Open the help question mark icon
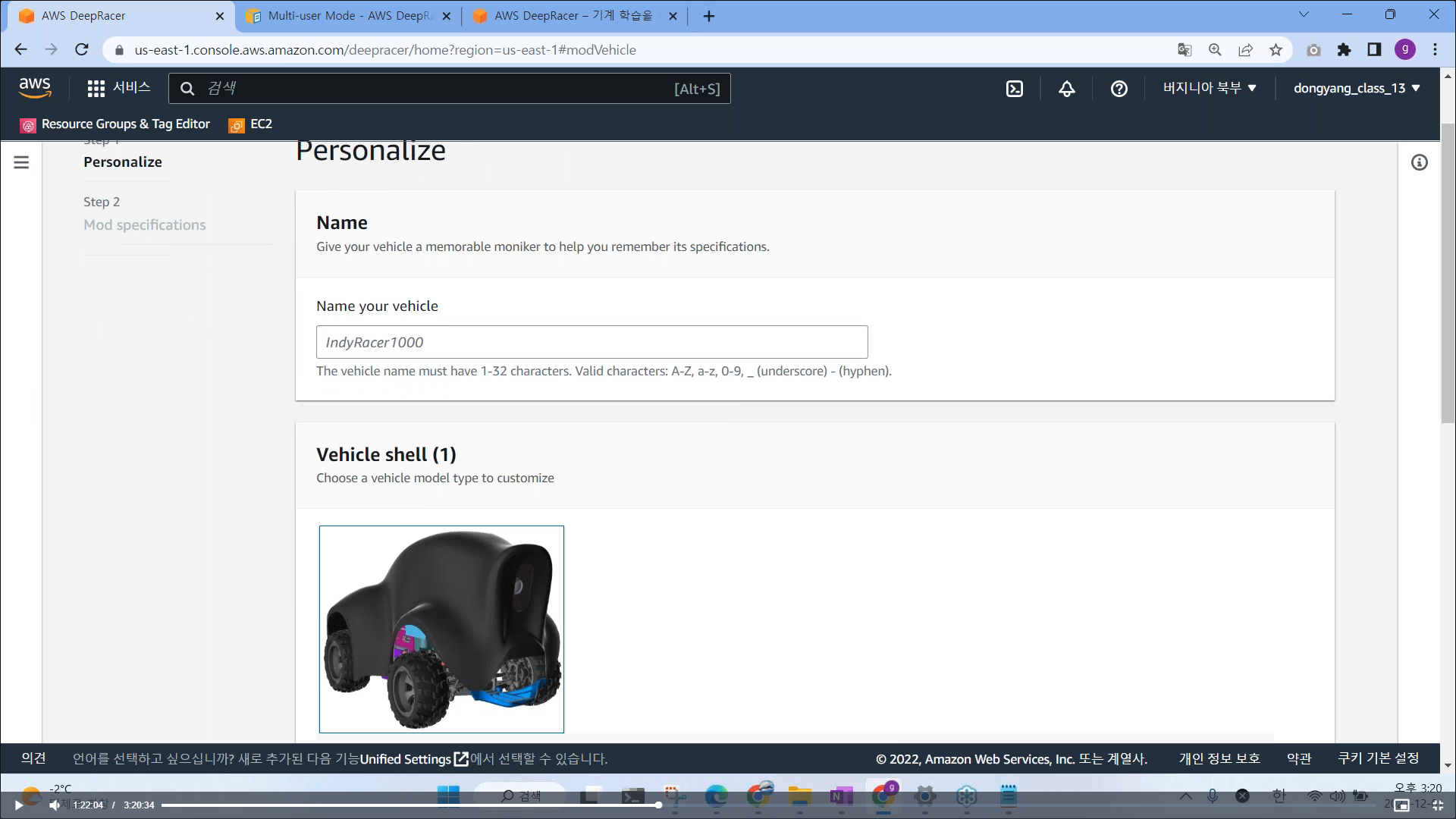1456x819 pixels. click(x=1119, y=89)
